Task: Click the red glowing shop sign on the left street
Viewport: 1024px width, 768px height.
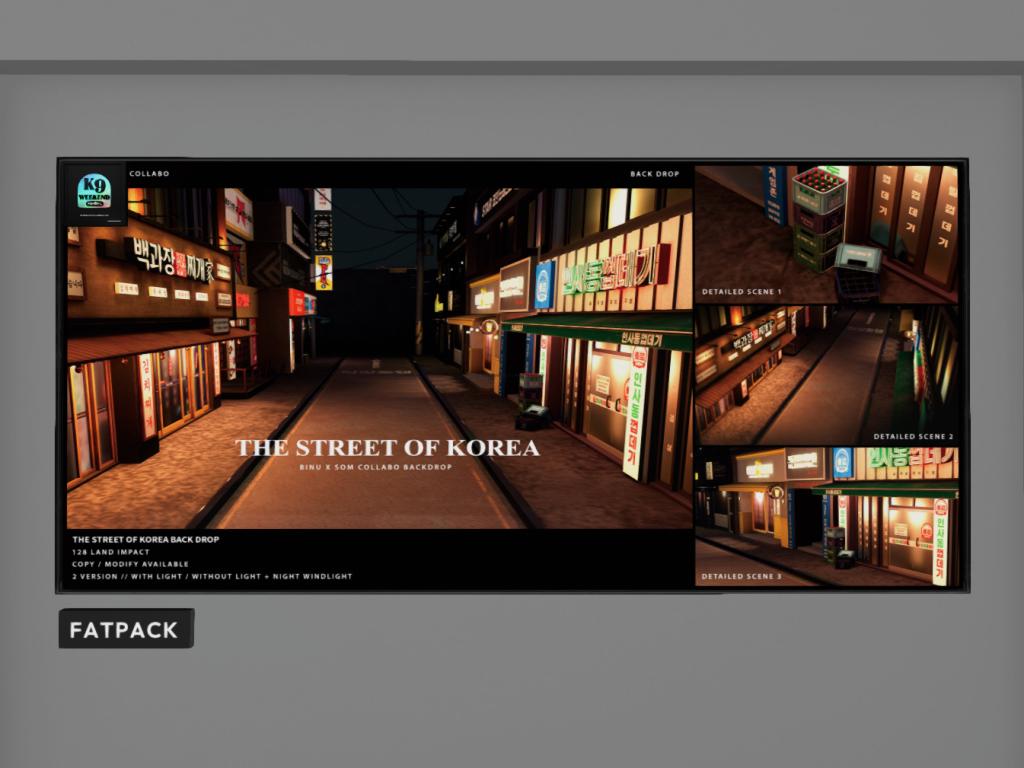Action: (298, 302)
